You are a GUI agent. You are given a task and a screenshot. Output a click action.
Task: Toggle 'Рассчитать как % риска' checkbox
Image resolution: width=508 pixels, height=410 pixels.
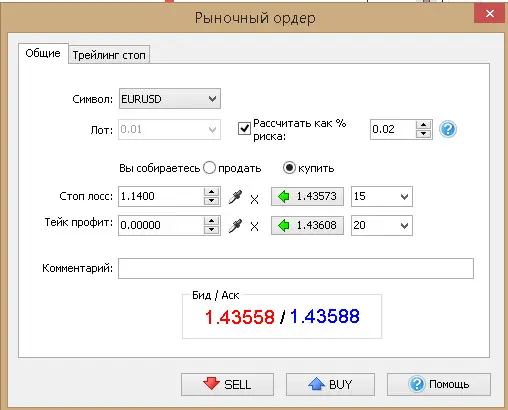[x=244, y=128]
